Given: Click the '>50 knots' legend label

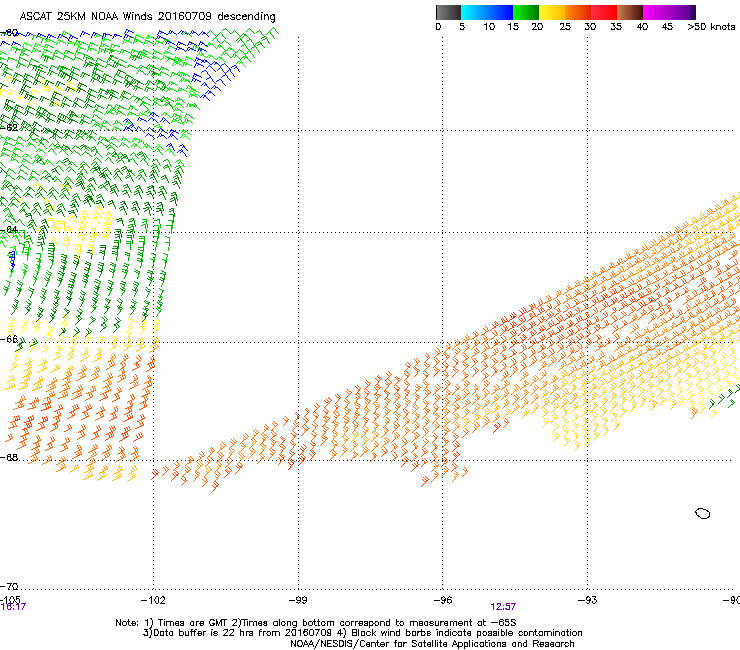Looking at the screenshot, I should pos(711,27).
